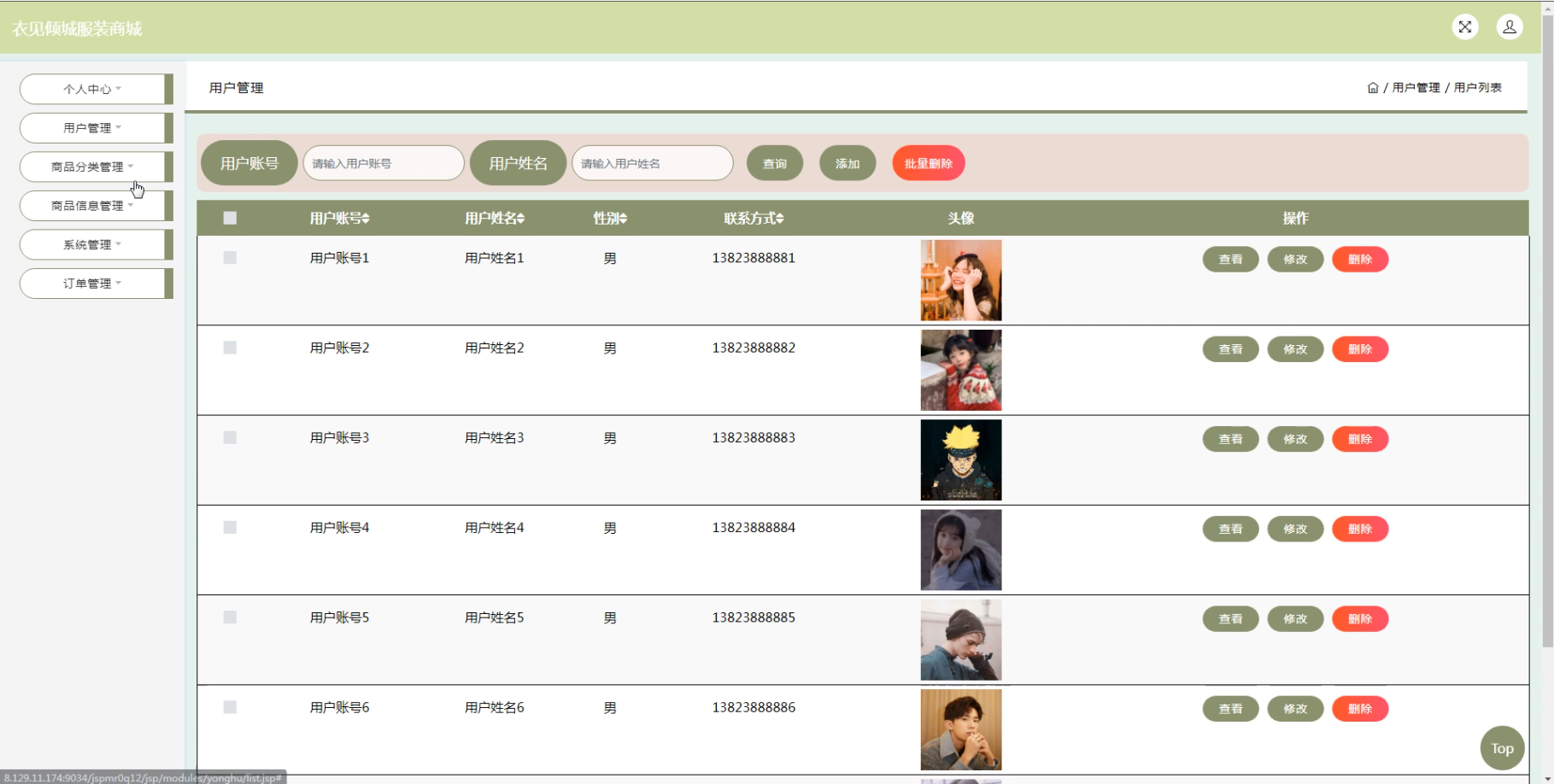Click 修改 for 用户账号5
Viewport: 1554px width, 784px height.
click(1295, 619)
